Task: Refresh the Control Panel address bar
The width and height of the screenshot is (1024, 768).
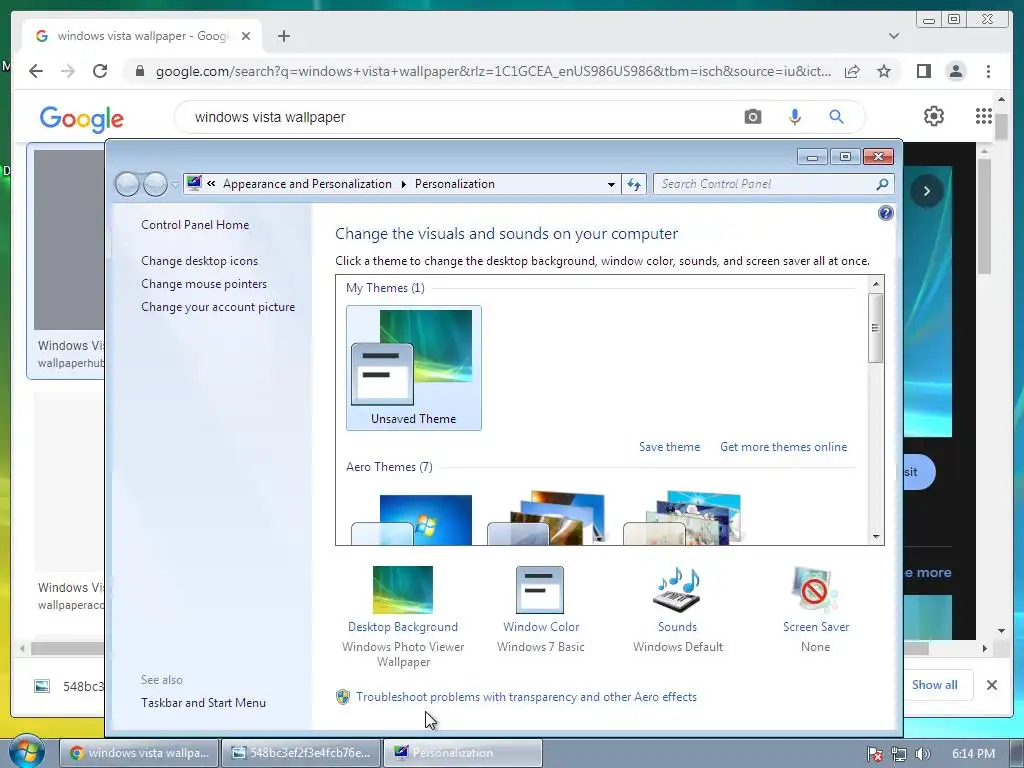Action: coord(633,184)
